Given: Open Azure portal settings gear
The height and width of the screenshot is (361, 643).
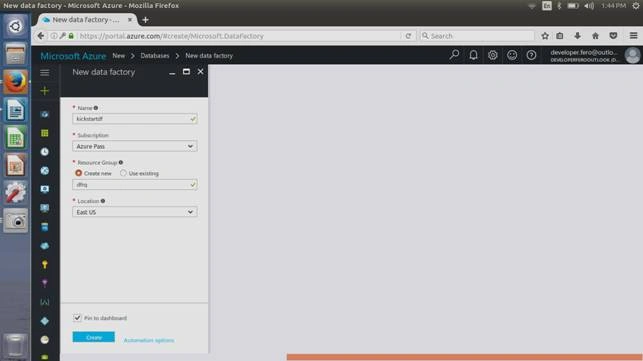Looking at the screenshot, I should 493,55.
